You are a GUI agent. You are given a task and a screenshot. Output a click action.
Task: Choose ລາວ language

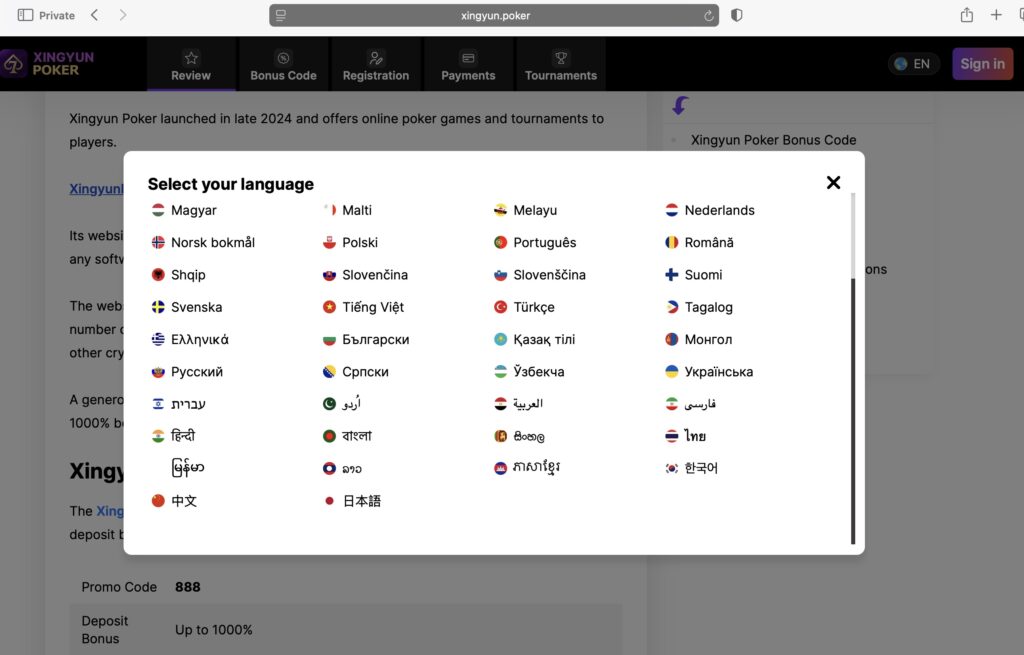[x=351, y=468]
